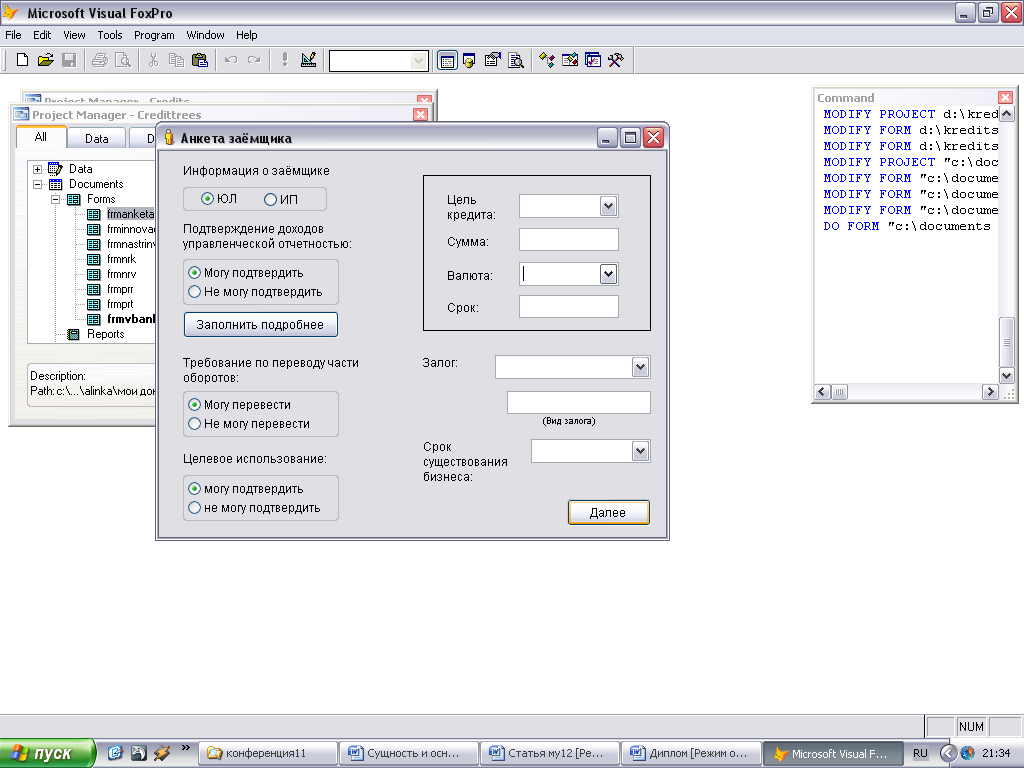Select the frmprr form in project tree

click(120, 289)
